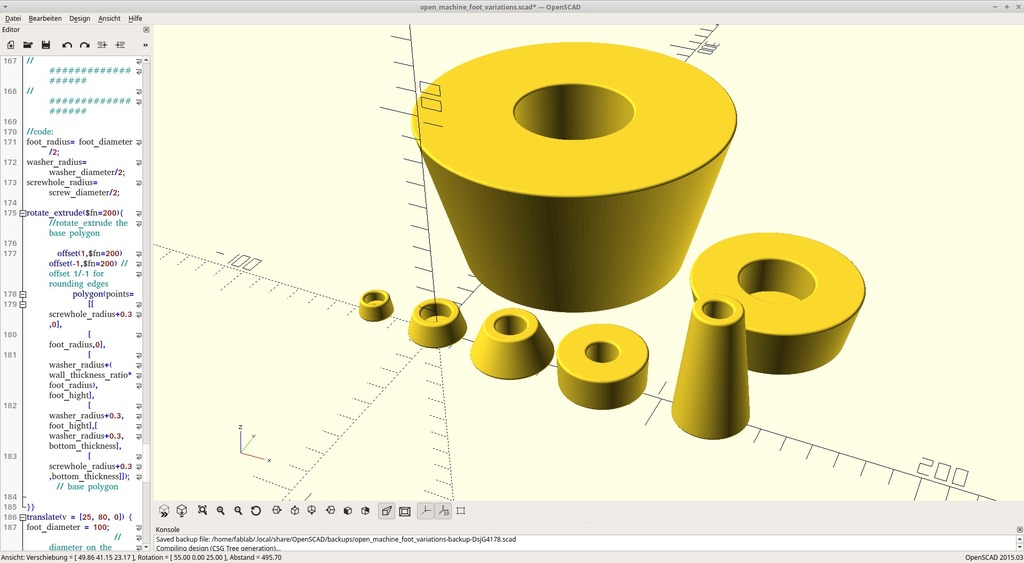The height and width of the screenshot is (563, 1024).
Task: Reset the view with the circular arrow icon
Action: tap(256, 511)
